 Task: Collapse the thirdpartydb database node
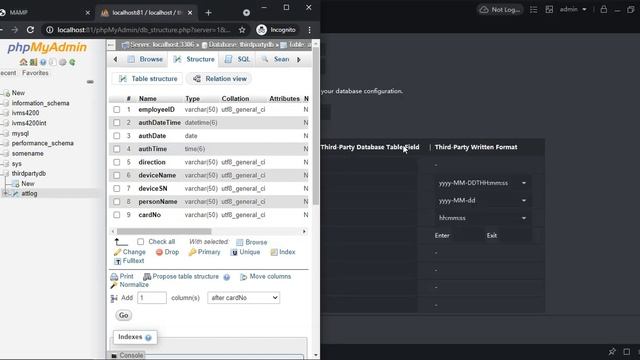pyautogui.click(x=6, y=173)
